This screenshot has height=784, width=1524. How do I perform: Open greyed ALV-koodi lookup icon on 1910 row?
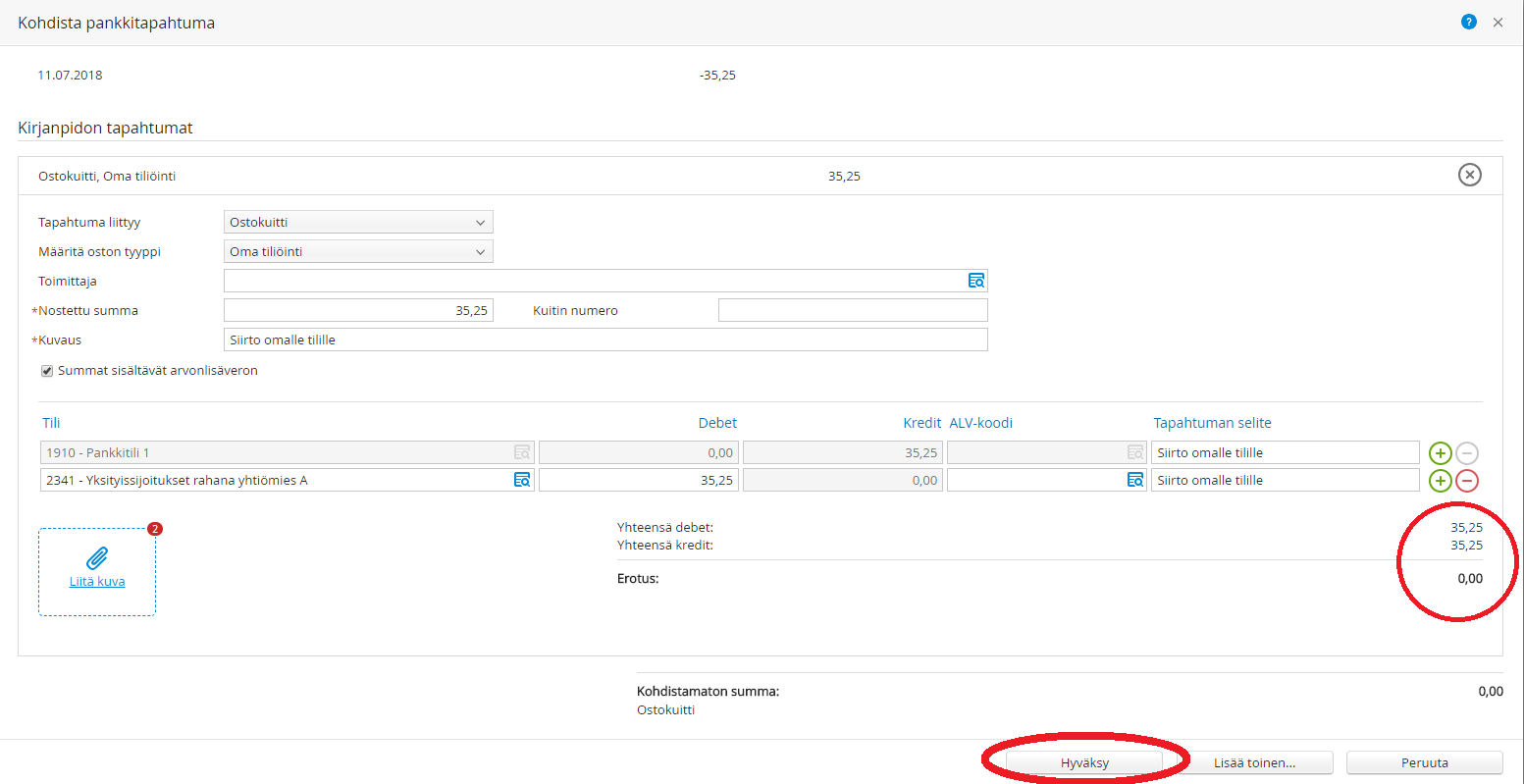pos(1134,452)
